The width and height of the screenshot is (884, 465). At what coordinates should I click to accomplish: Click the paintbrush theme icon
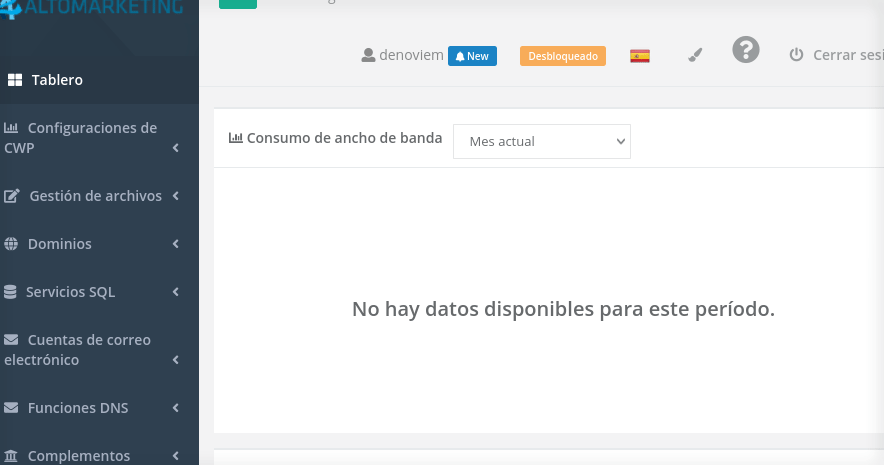click(x=695, y=55)
